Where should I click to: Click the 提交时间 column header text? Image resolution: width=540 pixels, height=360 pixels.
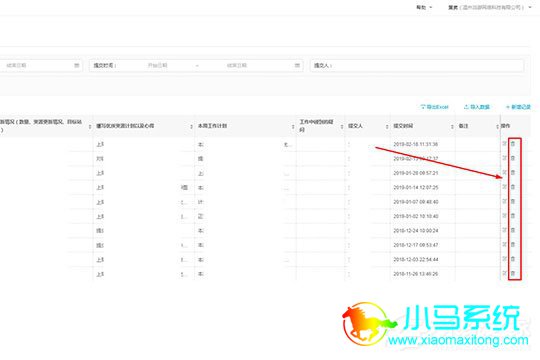pos(403,126)
